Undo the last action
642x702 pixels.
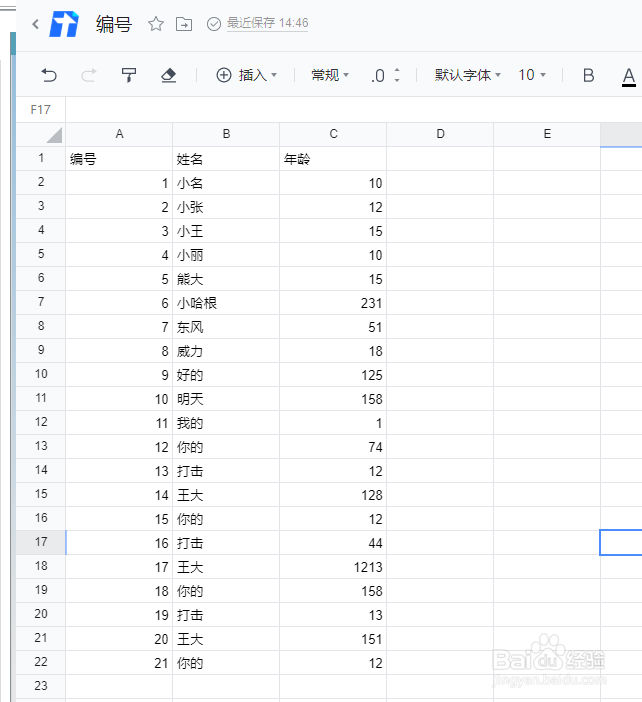coord(49,75)
